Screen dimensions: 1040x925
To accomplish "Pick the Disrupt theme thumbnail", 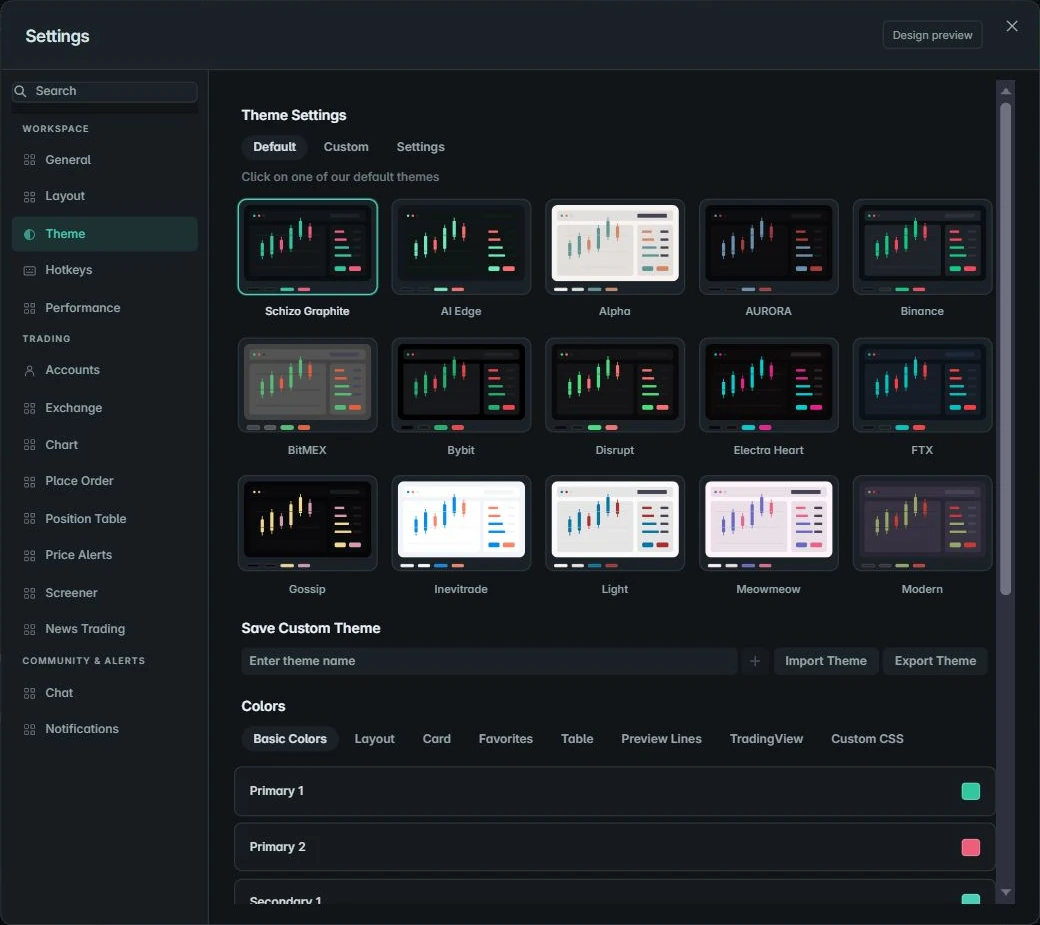I will [615, 385].
